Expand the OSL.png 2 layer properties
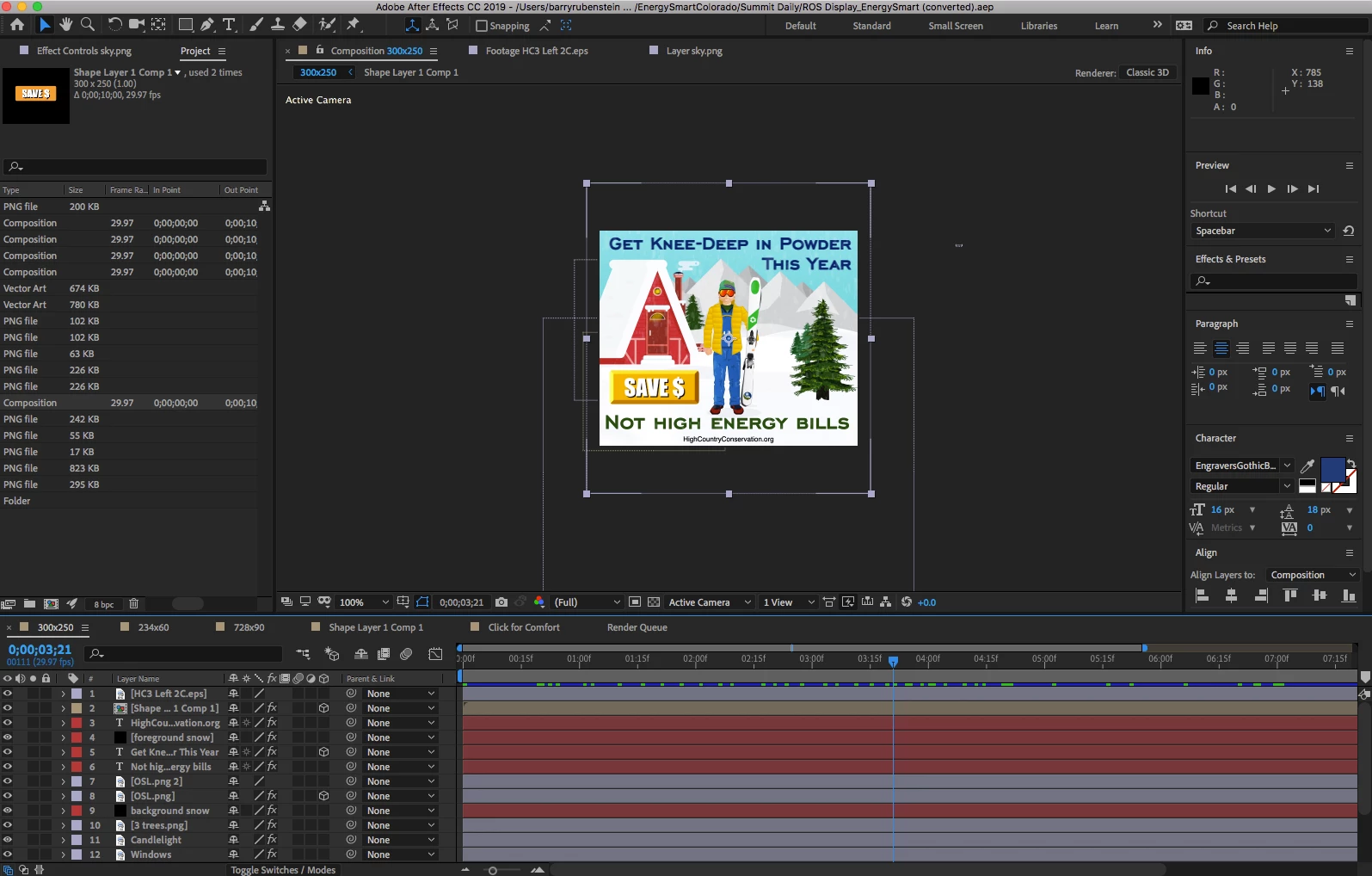Image resolution: width=1372 pixels, height=876 pixels. tap(63, 781)
